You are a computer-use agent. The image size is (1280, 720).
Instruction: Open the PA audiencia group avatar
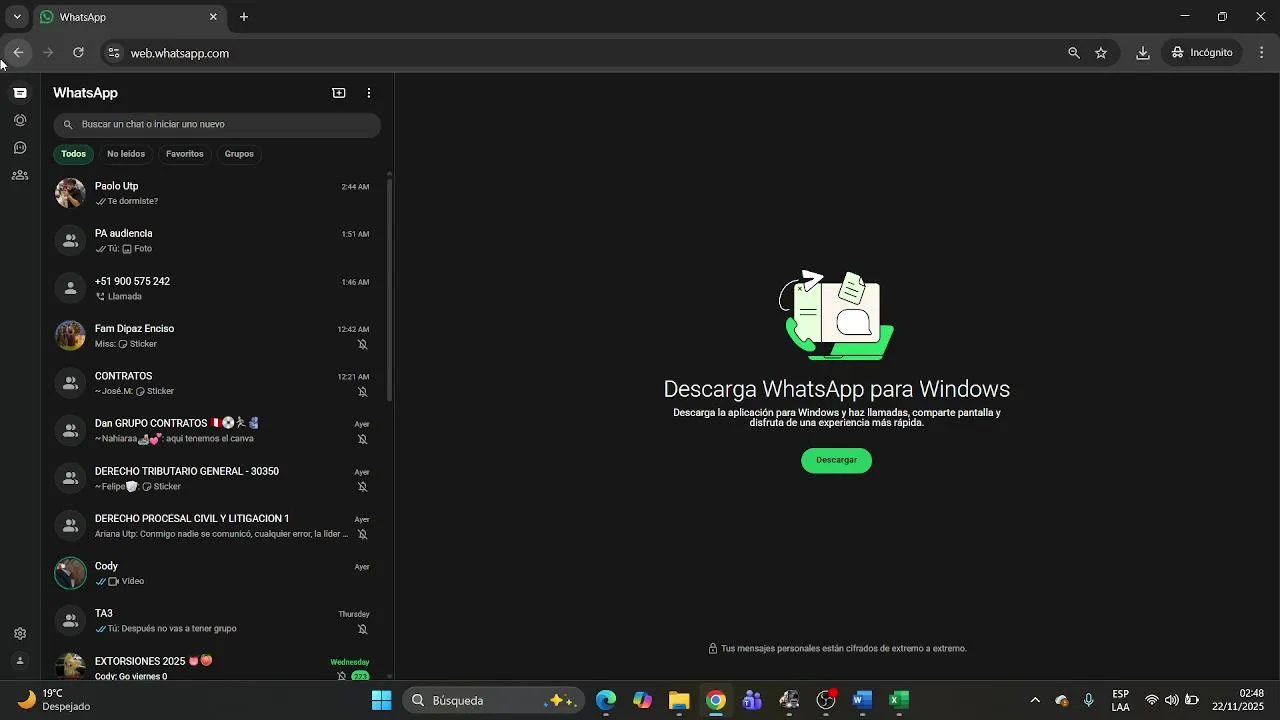[x=70, y=241]
